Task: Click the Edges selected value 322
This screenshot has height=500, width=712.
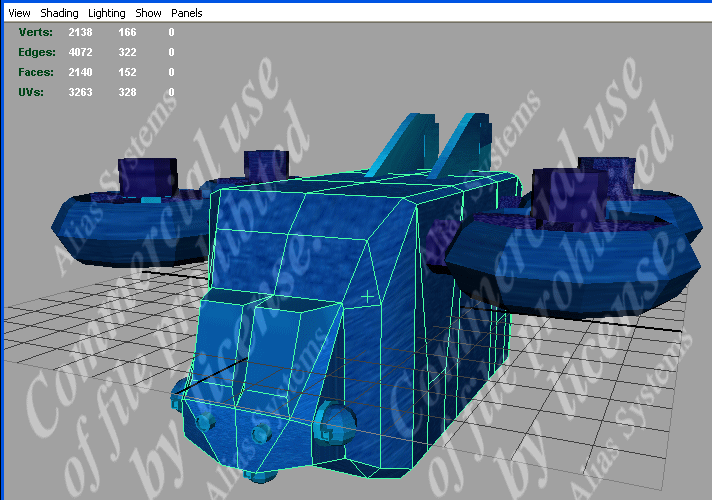Action: tap(127, 52)
